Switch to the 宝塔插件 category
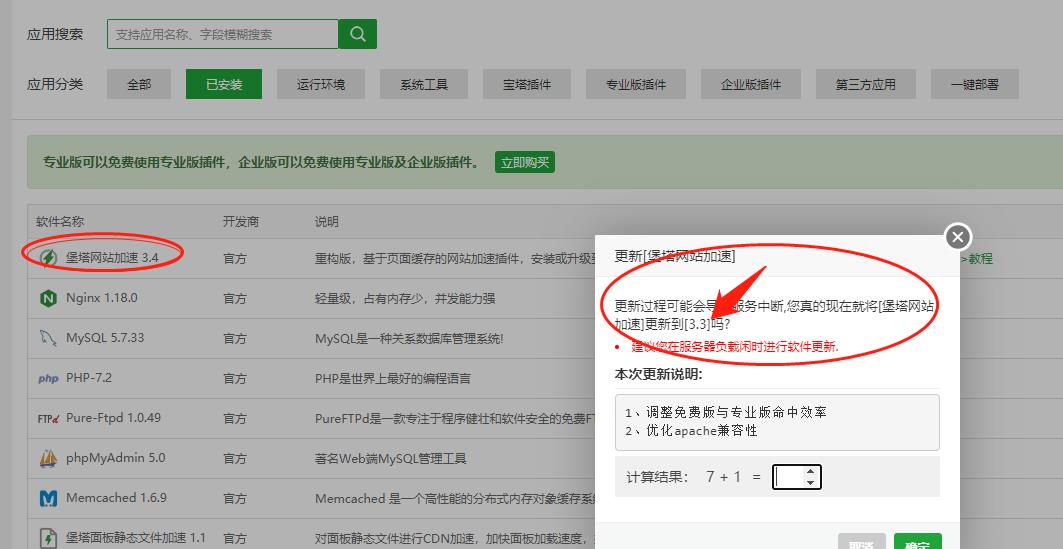This screenshot has width=1063, height=549. pos(527,84)
